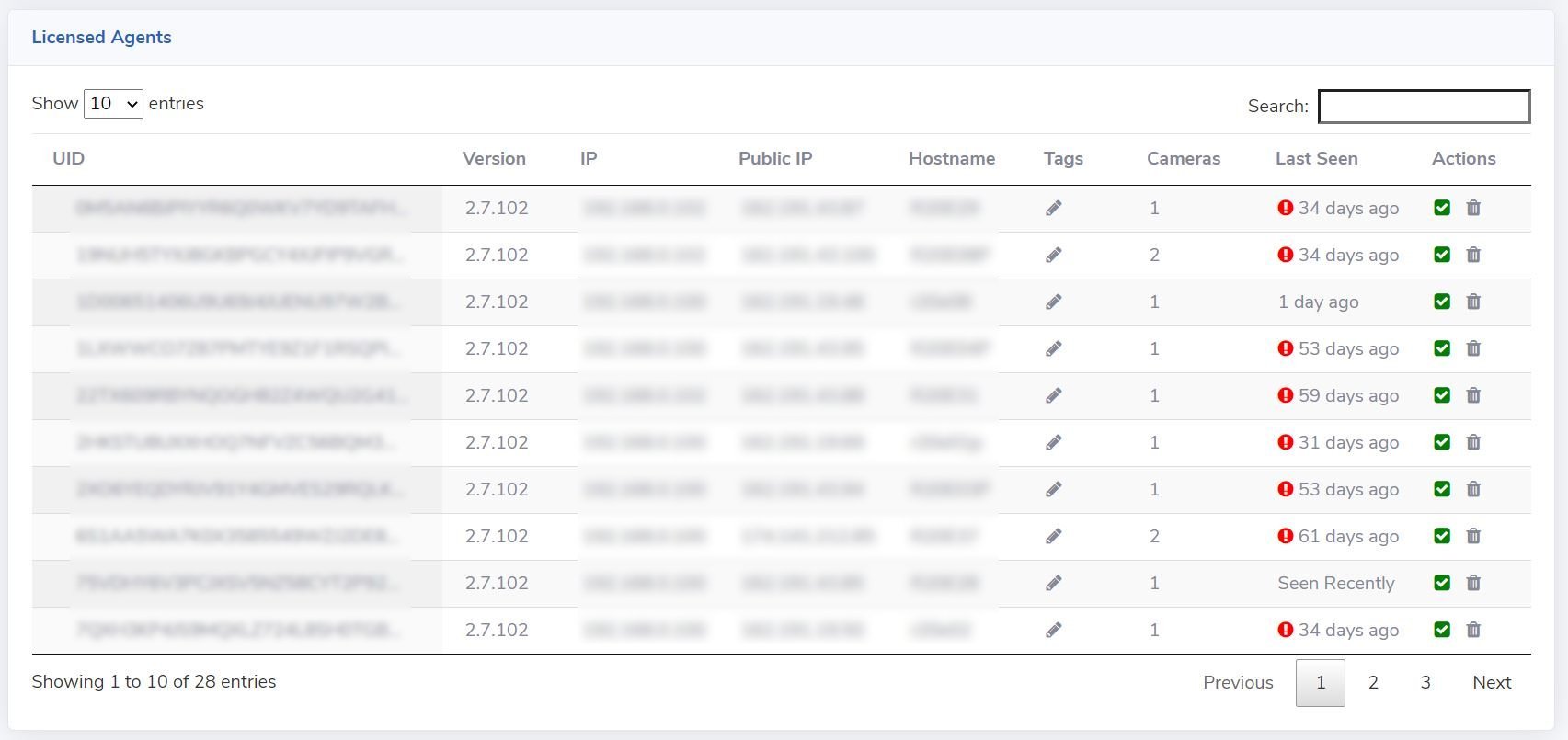Edit tags for the agent seen 59 days ago
This screenshot has width=1568, height=740.
pyautogui.click(x=1054, y=395)
